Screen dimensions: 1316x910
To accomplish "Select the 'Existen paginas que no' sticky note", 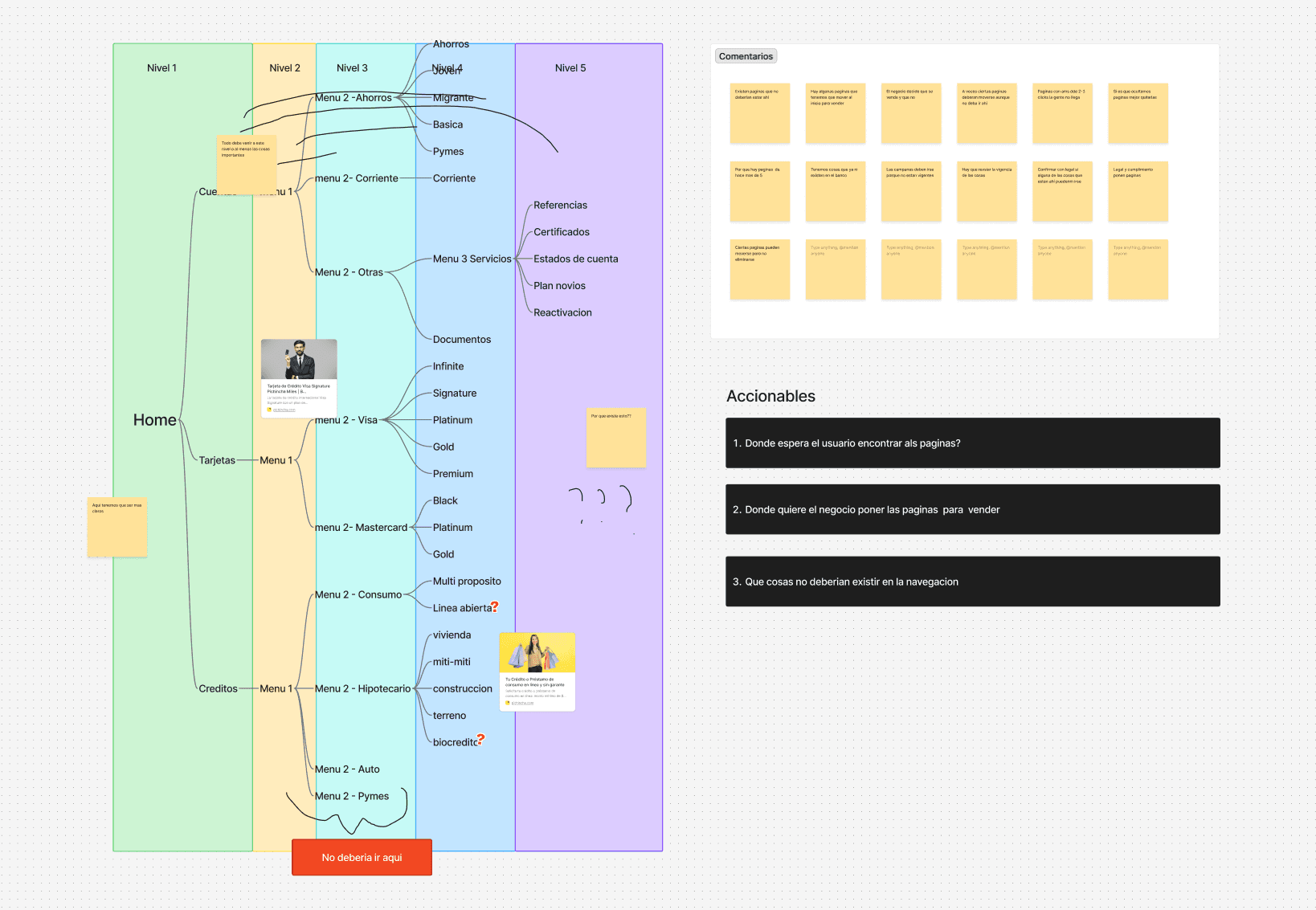I will click(x=760, y=113).
